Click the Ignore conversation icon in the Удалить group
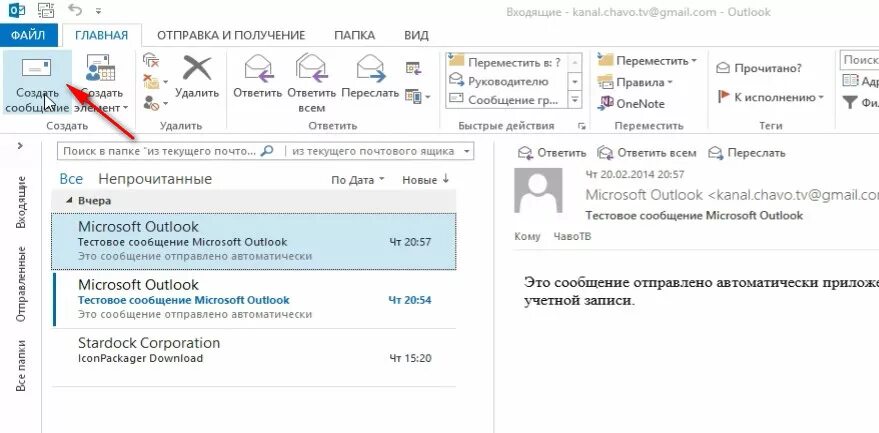This screenshot has height=433, width=879. (151, 60)
